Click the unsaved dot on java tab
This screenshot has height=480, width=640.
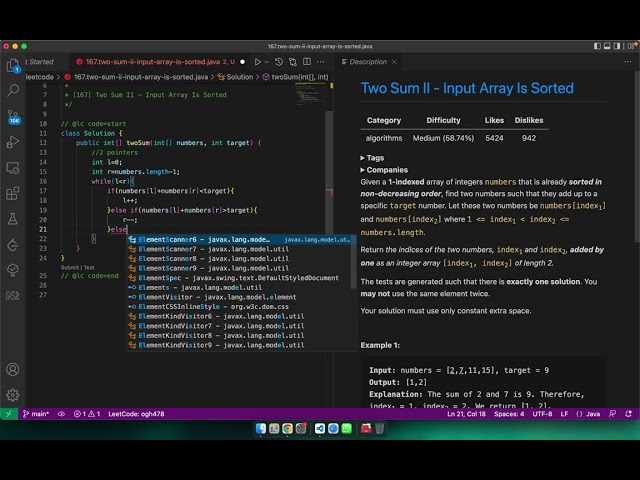242,62
